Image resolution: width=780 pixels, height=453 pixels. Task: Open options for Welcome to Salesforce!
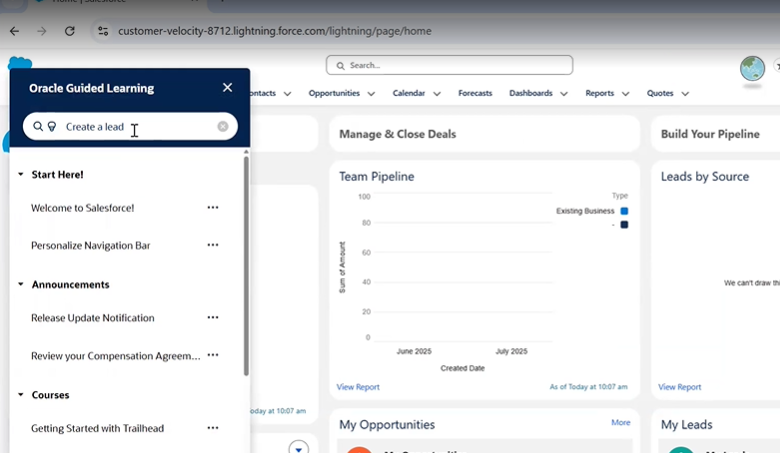[213, 207]
